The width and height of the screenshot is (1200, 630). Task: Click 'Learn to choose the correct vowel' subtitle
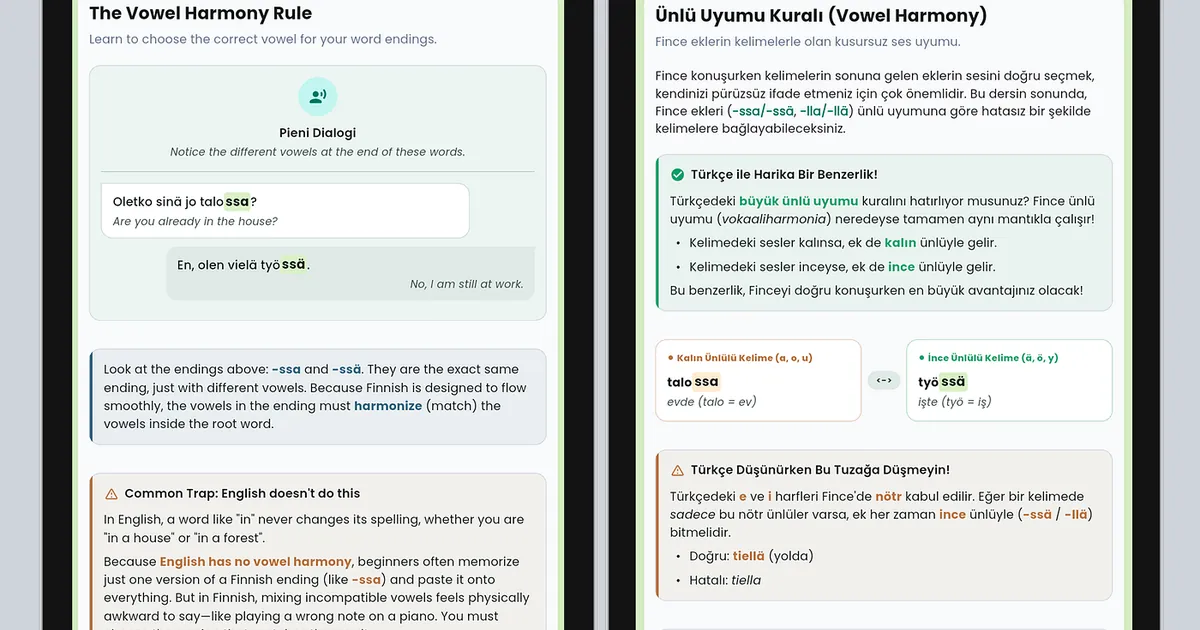coord(263,40)
